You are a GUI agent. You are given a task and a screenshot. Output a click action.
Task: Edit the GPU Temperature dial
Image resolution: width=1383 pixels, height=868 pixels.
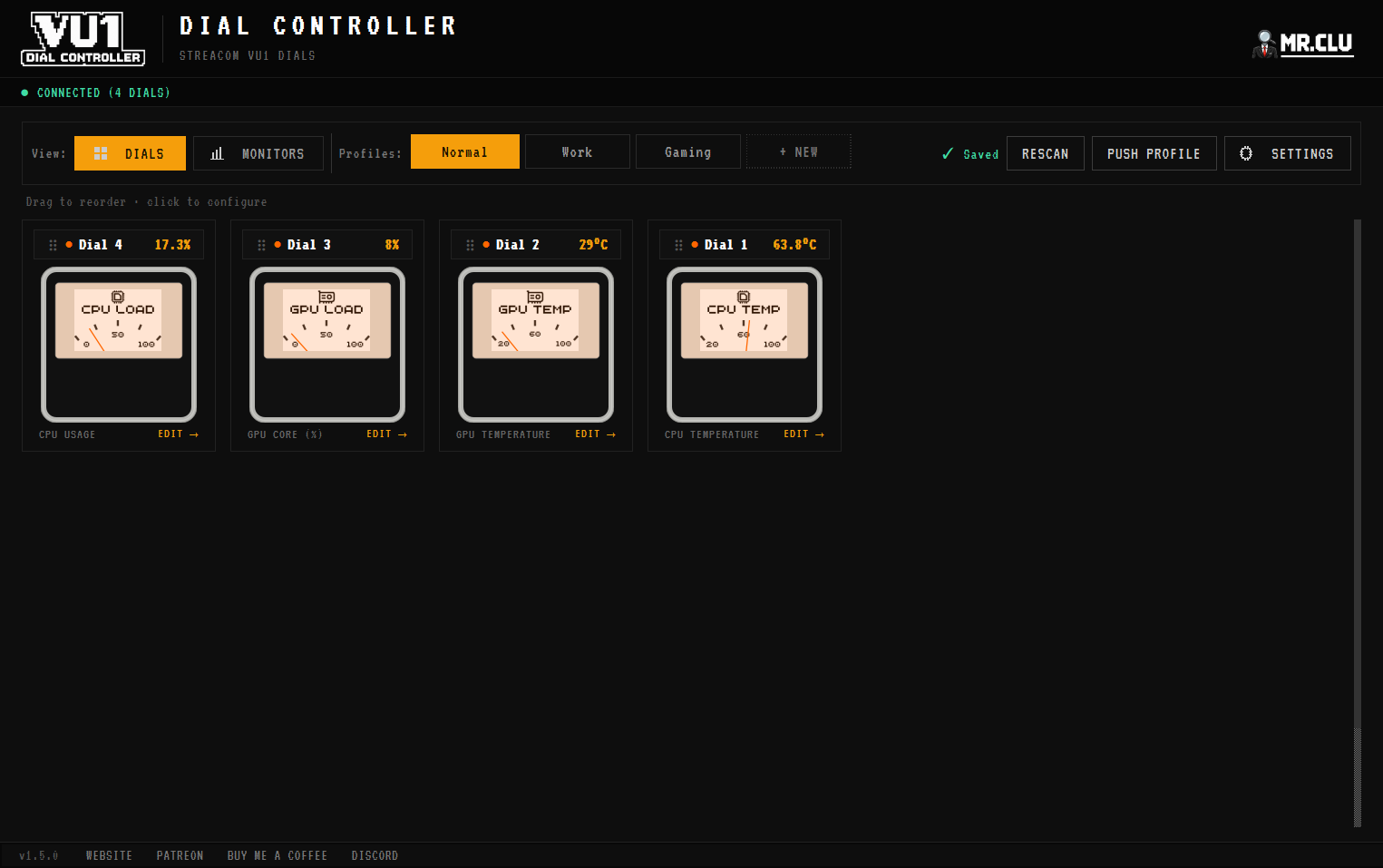click(595, 434)
